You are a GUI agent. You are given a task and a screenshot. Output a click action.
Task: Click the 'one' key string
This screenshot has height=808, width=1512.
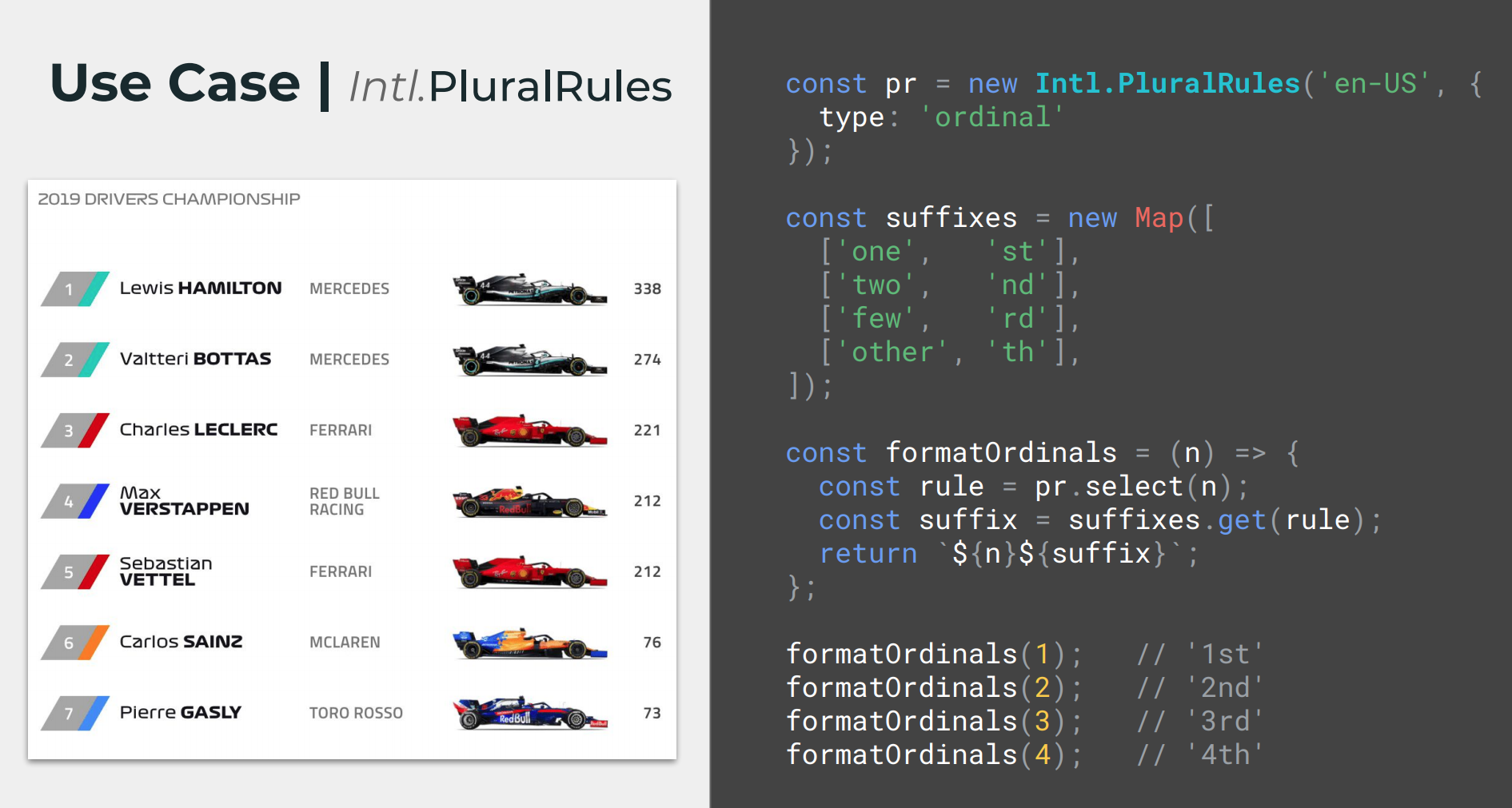tap(876, 252)
